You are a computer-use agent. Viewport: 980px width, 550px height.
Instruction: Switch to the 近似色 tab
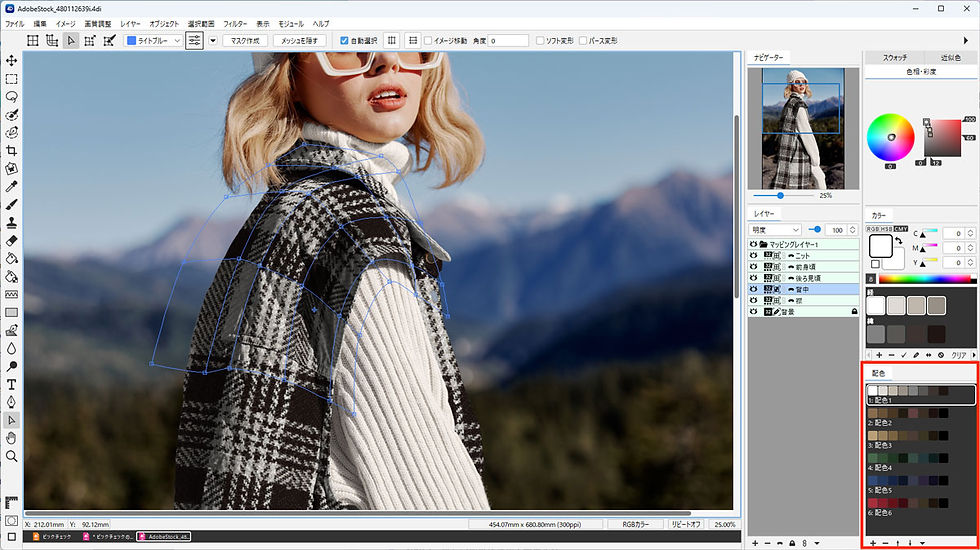pyautogui.click(x=951, y=58)
